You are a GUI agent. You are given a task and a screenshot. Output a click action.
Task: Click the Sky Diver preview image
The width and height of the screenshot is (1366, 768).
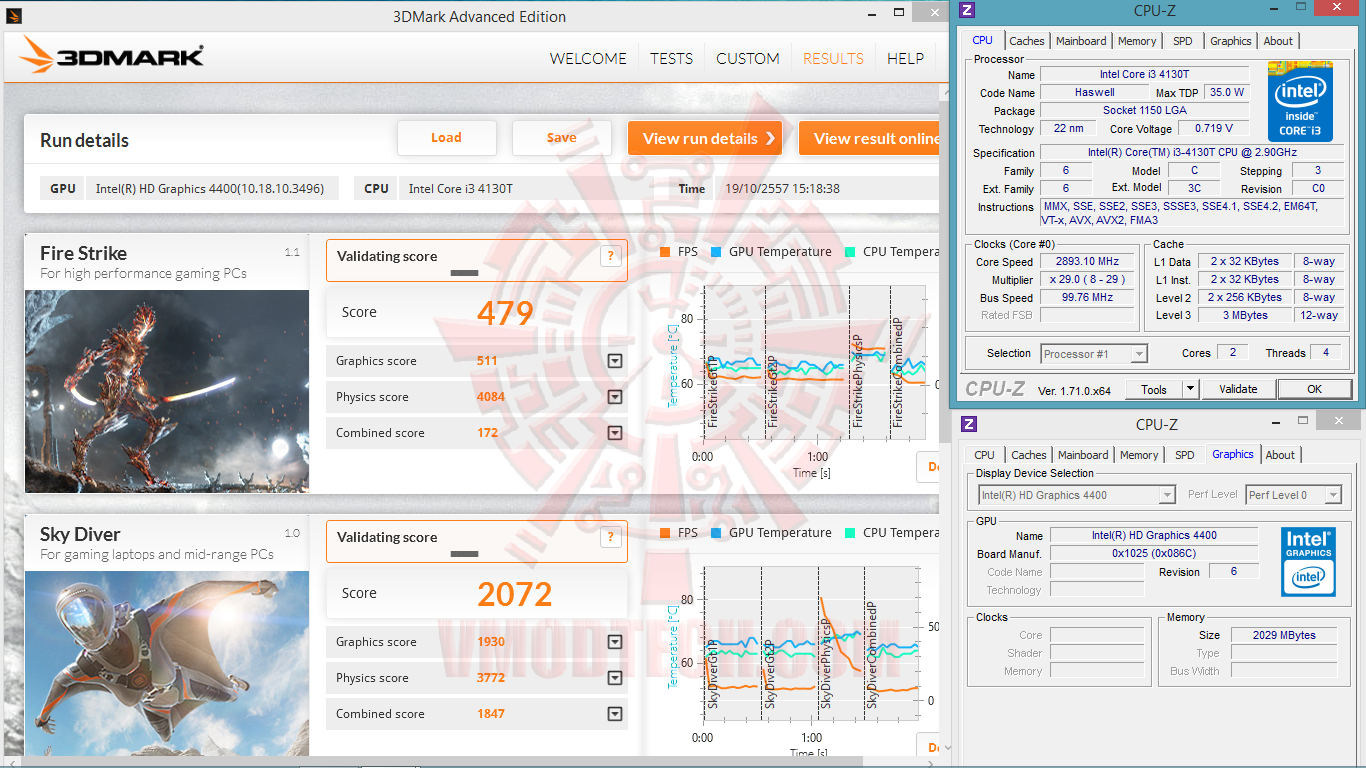tap(167, 663)
